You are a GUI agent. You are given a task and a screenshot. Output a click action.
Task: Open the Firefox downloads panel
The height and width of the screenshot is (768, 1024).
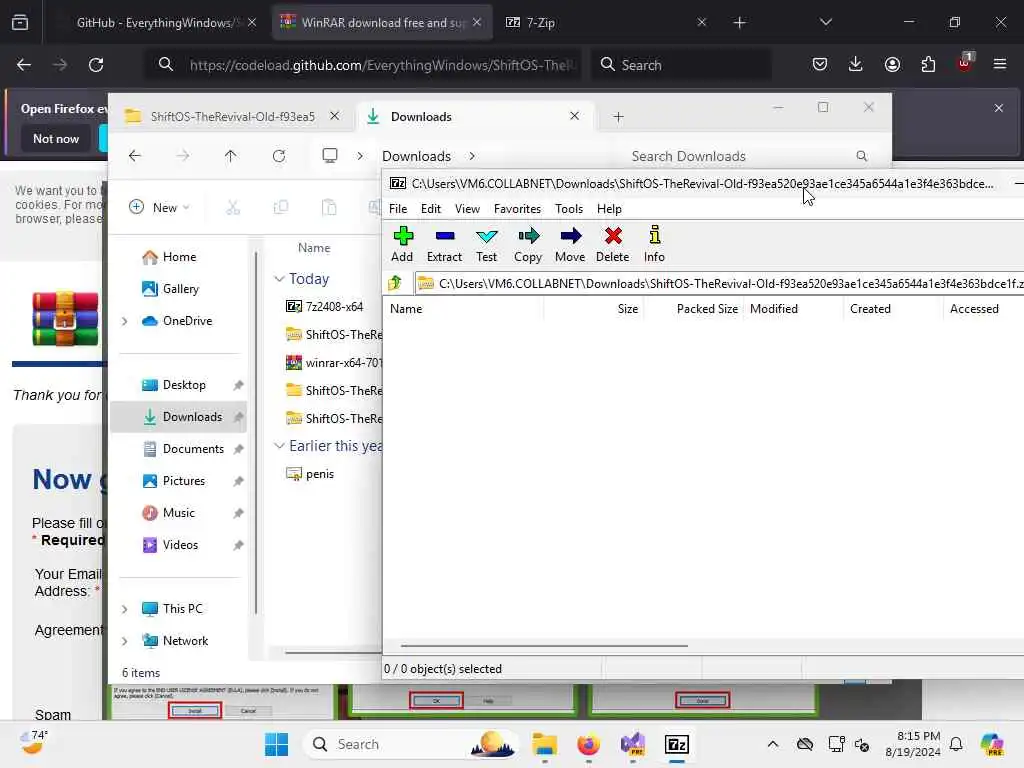point(856,64)
